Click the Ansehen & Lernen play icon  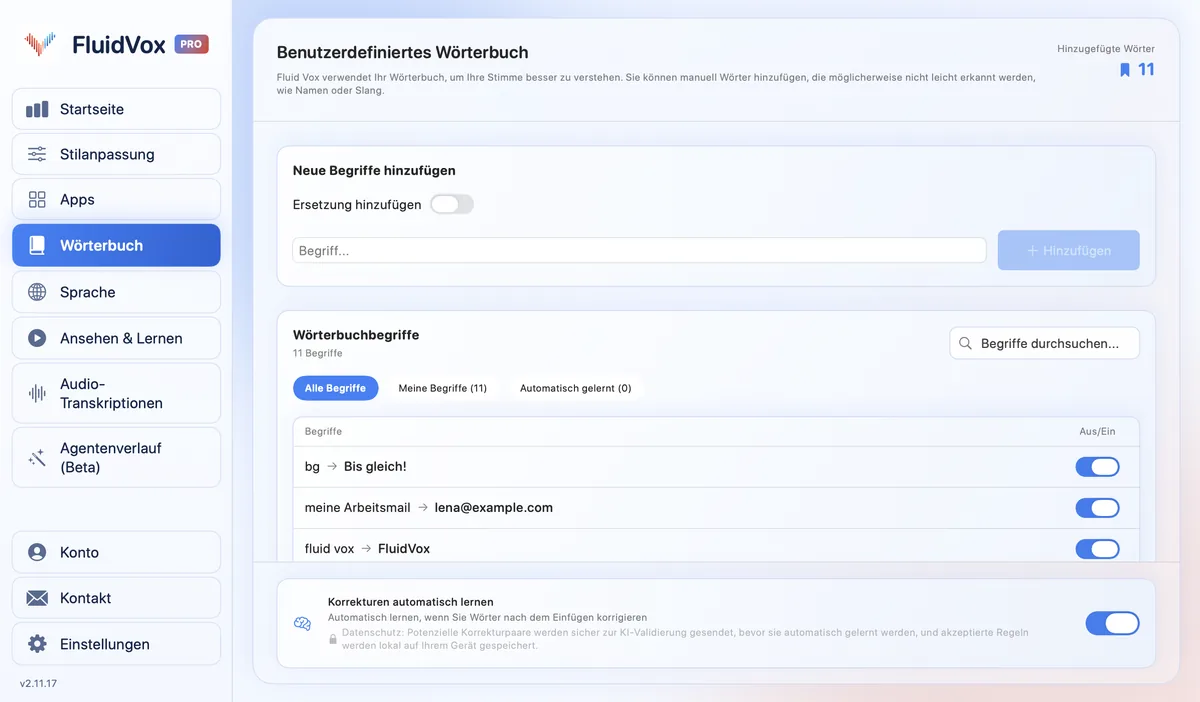click(x=37, y=338)
